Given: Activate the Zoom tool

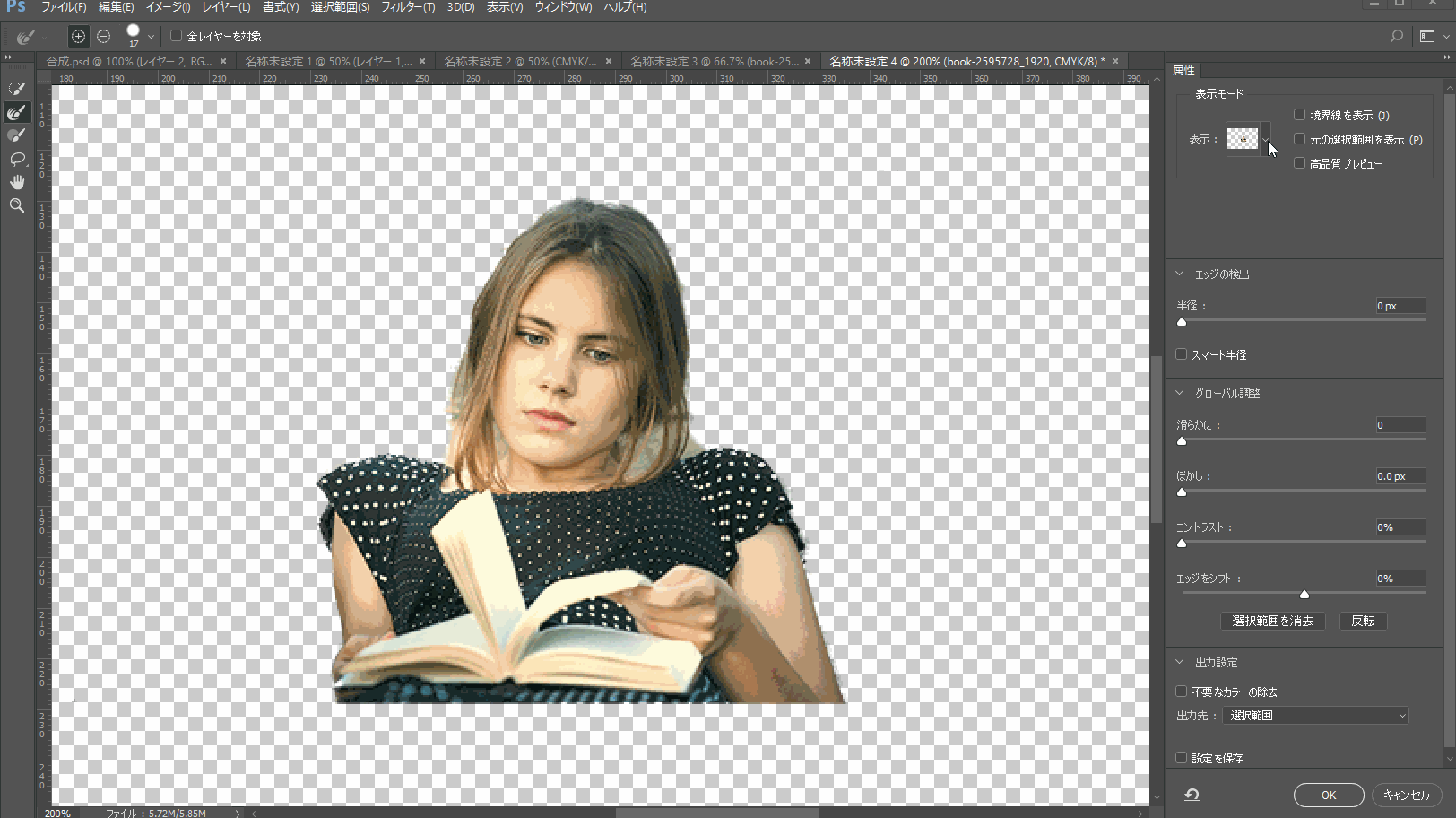Looking at the screenshot, I should [x=16, y=205].
